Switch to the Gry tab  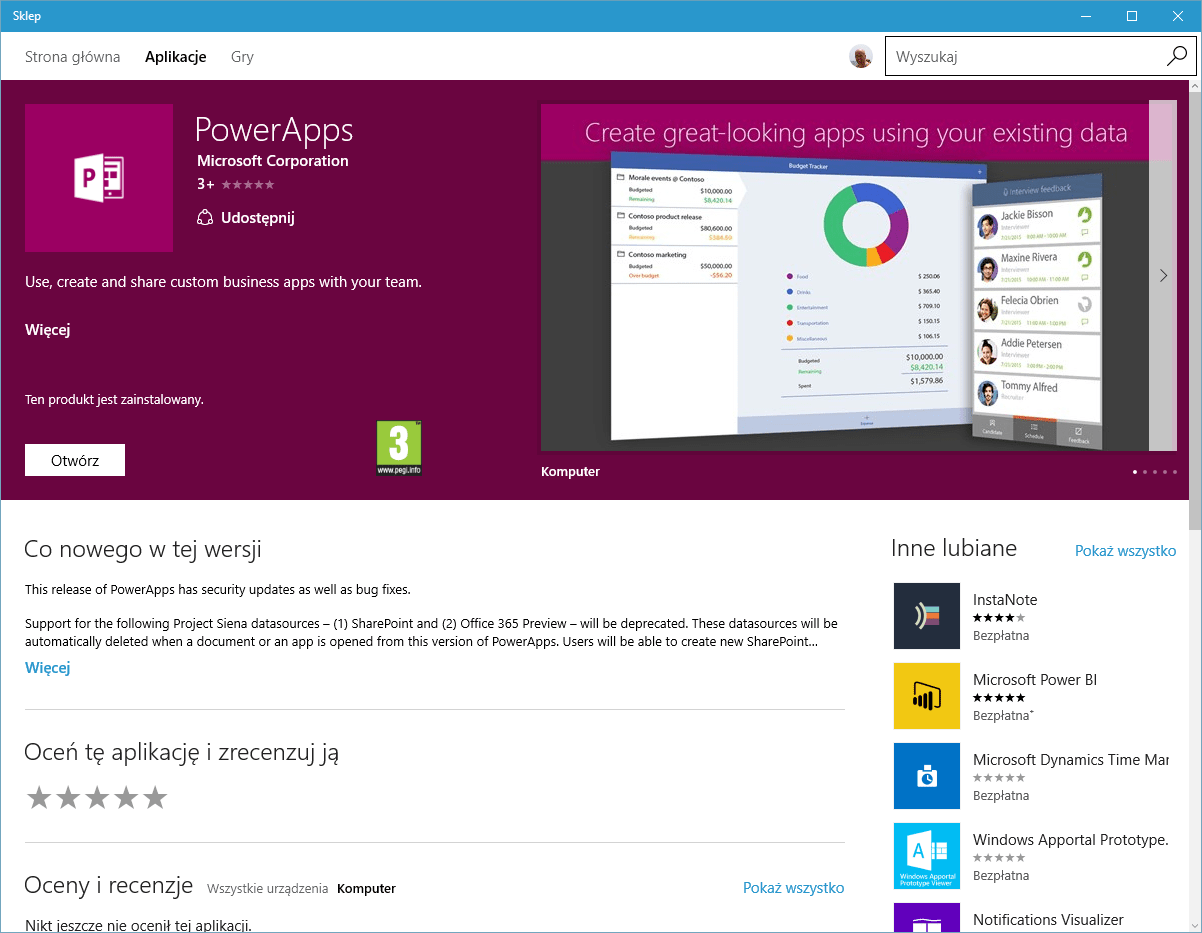point(242,57)
